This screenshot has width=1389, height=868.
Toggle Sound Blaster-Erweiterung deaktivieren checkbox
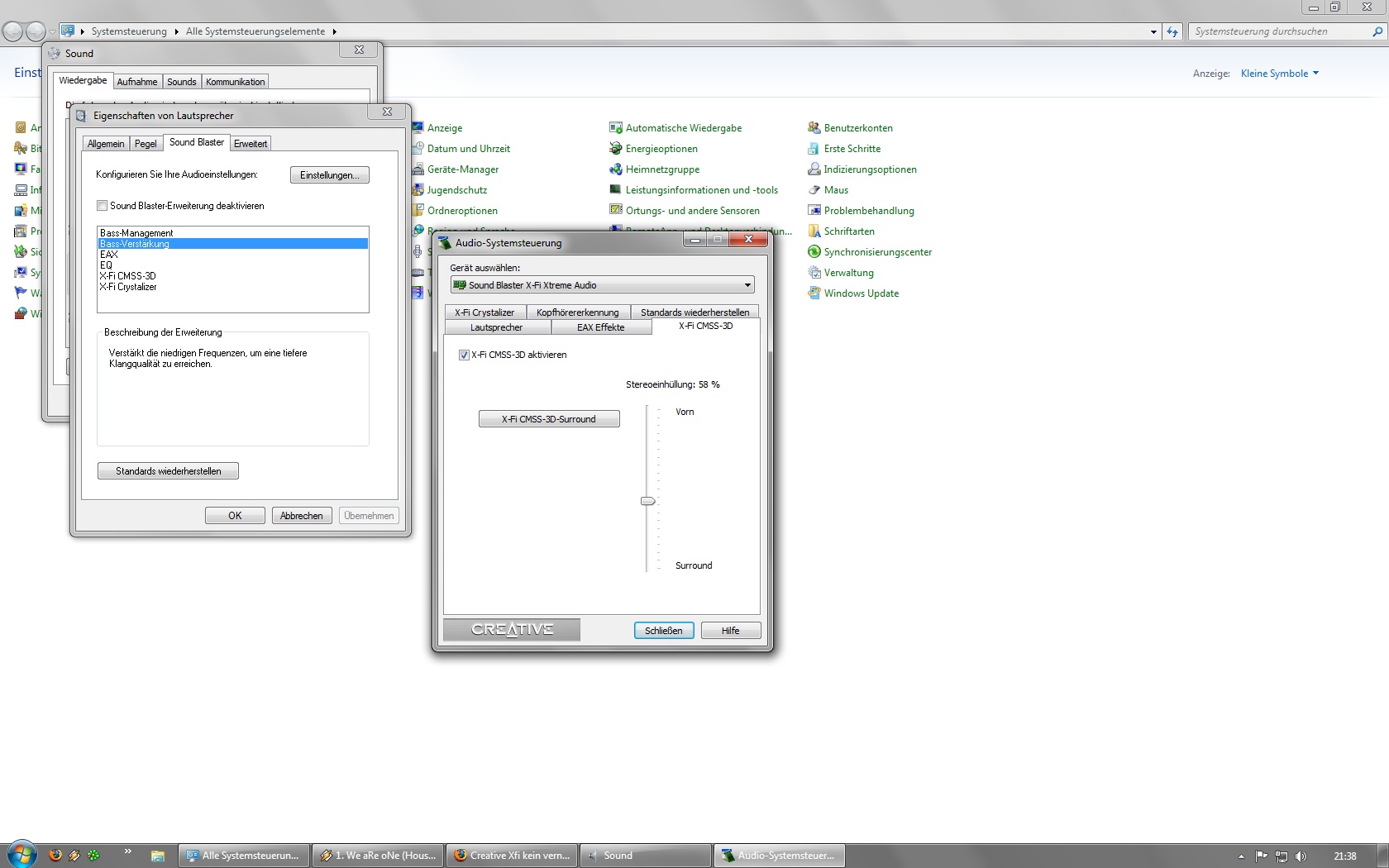point(103,206)
